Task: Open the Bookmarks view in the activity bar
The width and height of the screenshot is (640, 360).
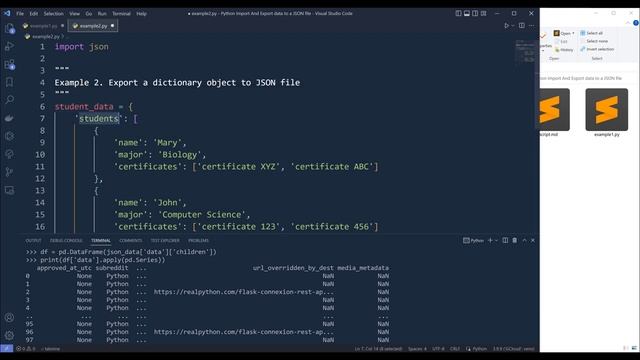Action: coord(9,82)
